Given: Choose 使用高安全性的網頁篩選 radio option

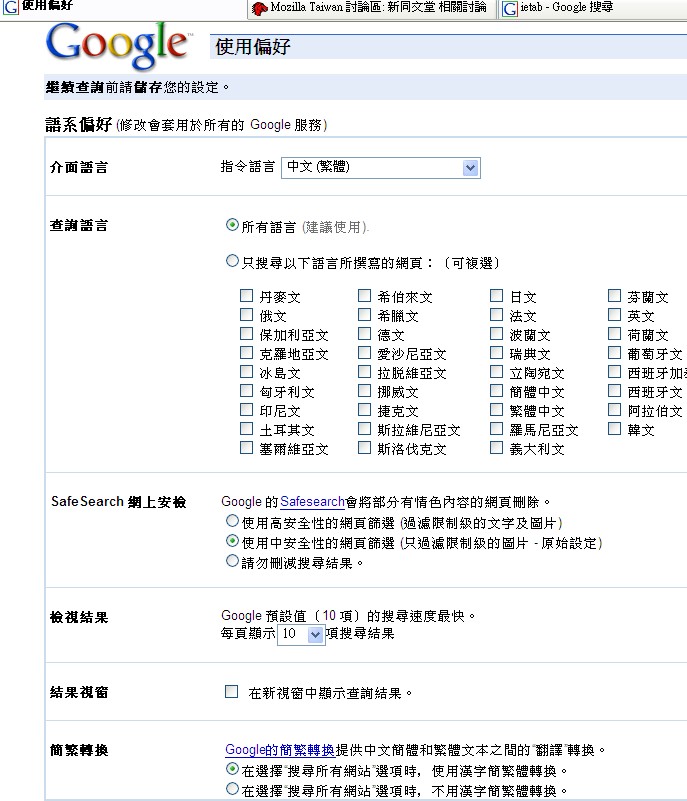Looking at the screenshot, I should point(233,522).
